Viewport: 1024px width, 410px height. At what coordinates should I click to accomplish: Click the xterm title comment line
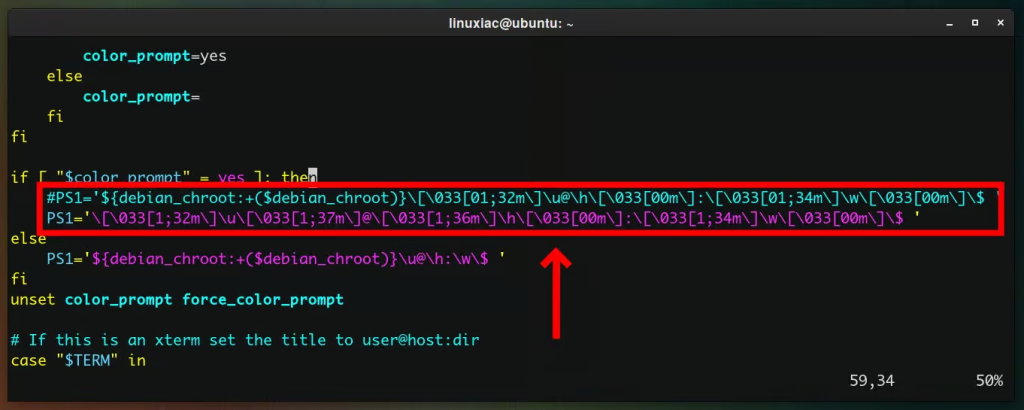(245, 341)
